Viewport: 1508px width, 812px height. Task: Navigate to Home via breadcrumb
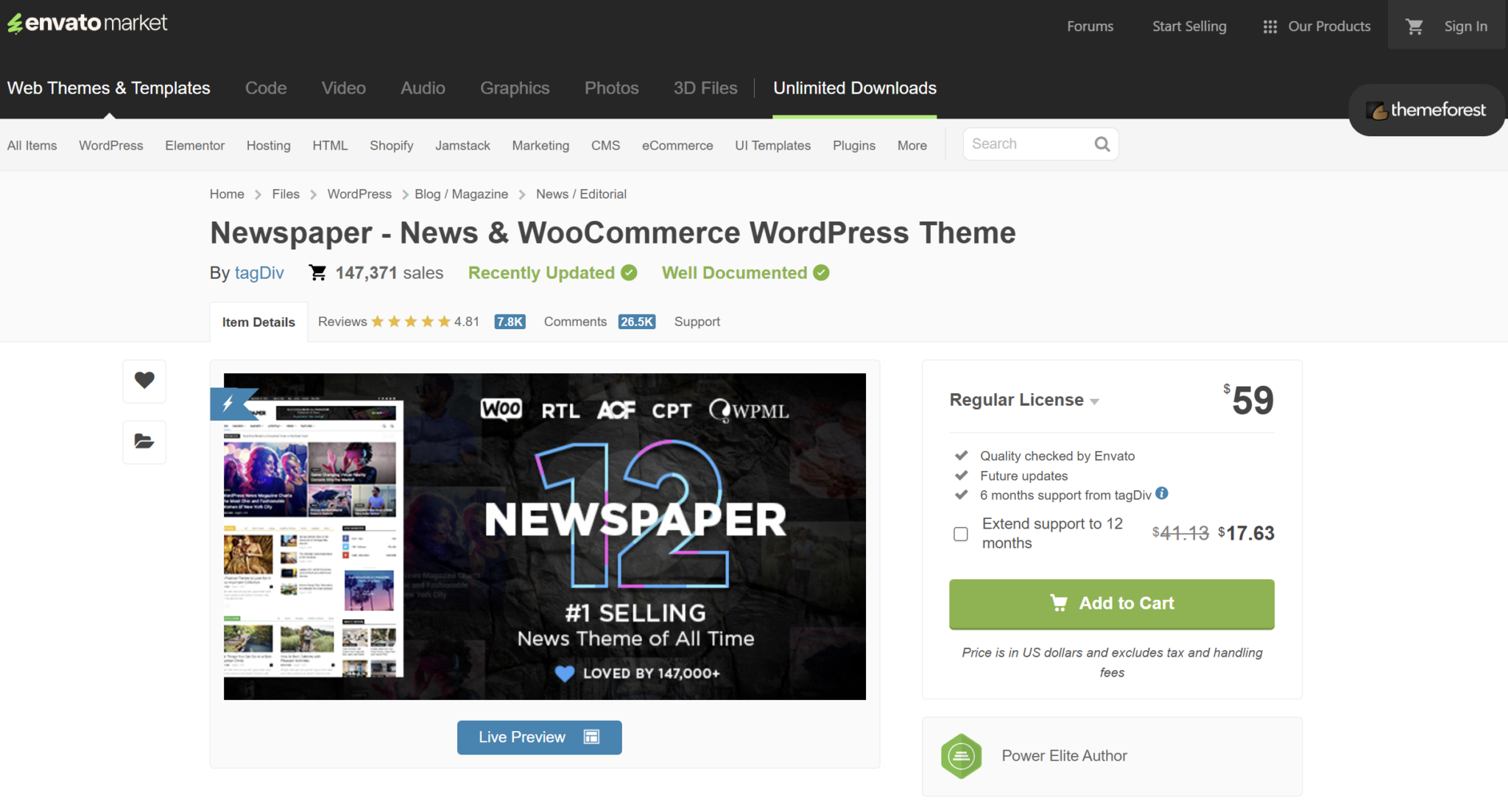click(226, 194)
